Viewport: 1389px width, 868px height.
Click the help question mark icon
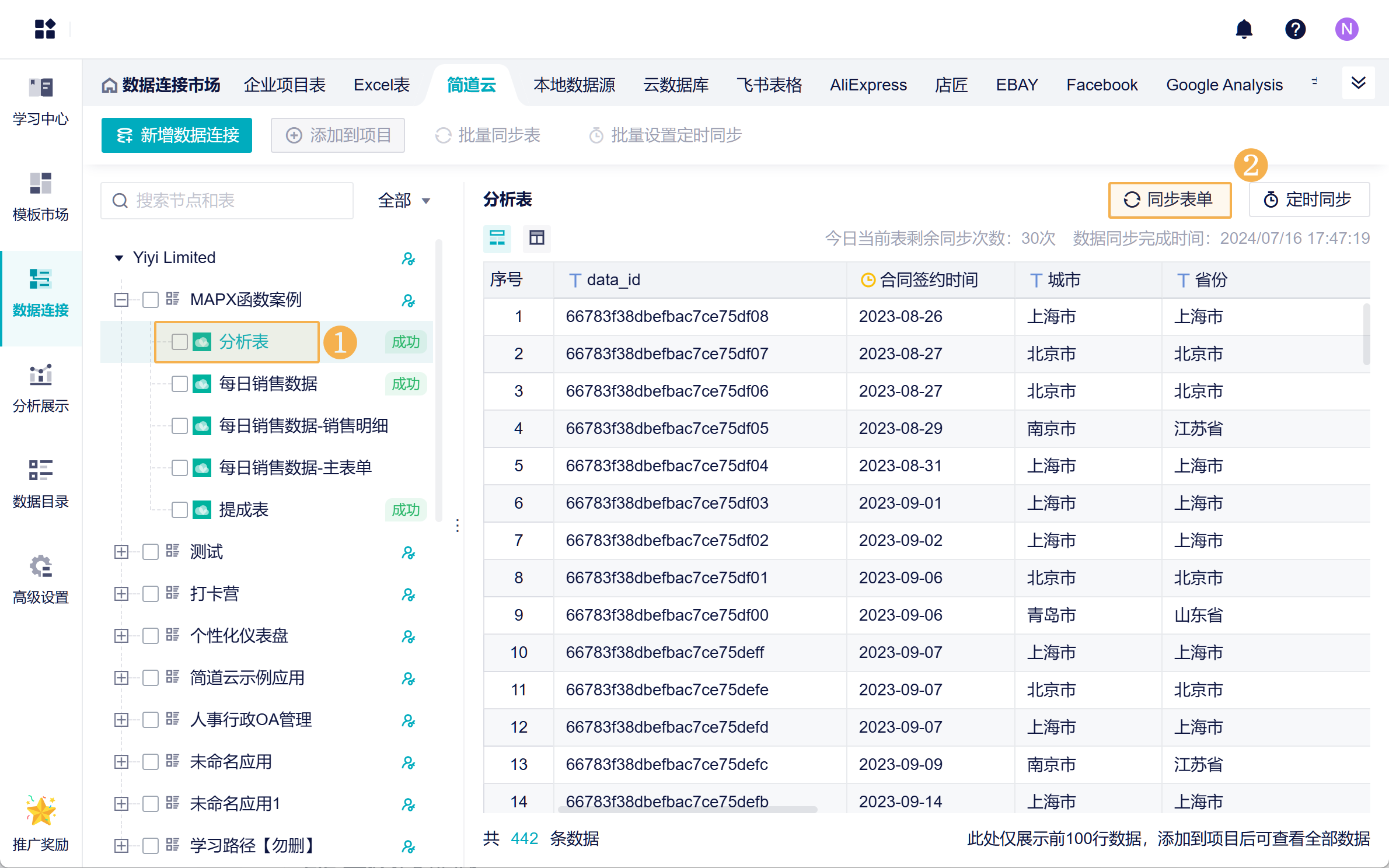pos(1295,29)
